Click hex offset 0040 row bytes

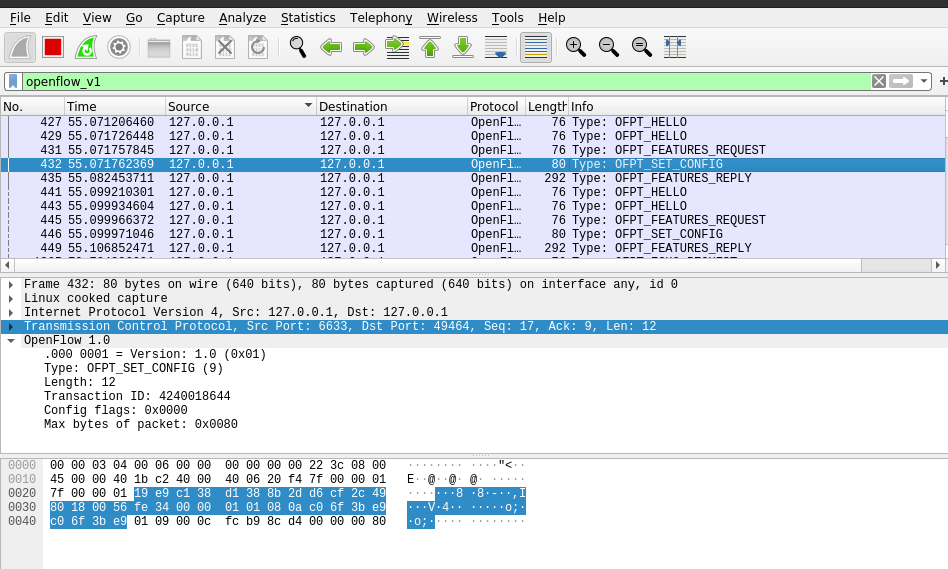[218, 521]
